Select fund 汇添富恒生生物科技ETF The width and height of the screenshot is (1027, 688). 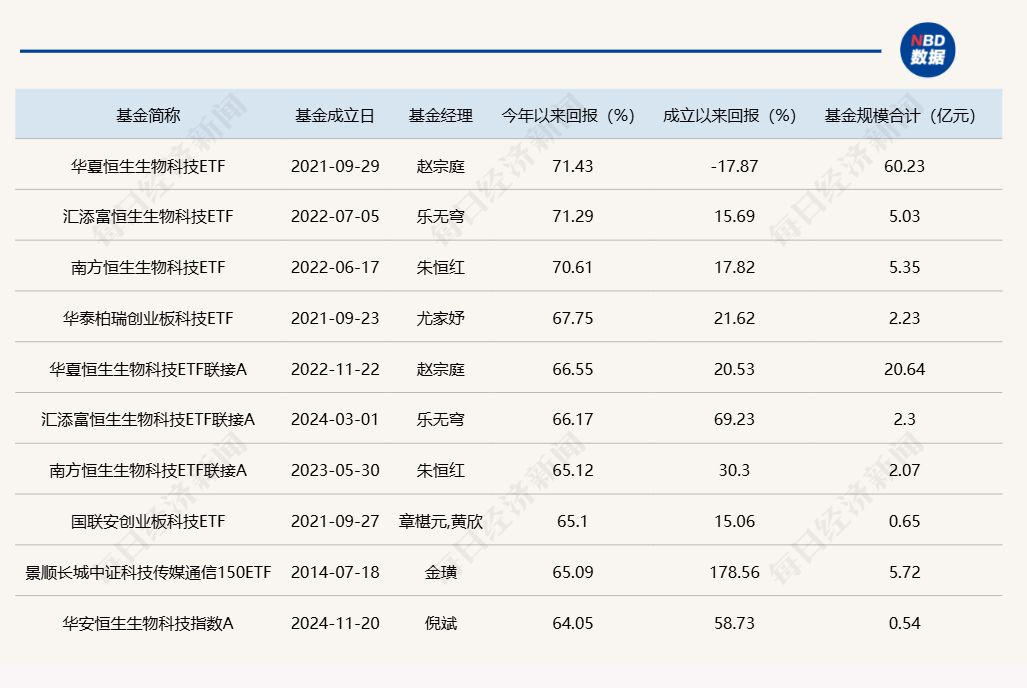[146, 215]
